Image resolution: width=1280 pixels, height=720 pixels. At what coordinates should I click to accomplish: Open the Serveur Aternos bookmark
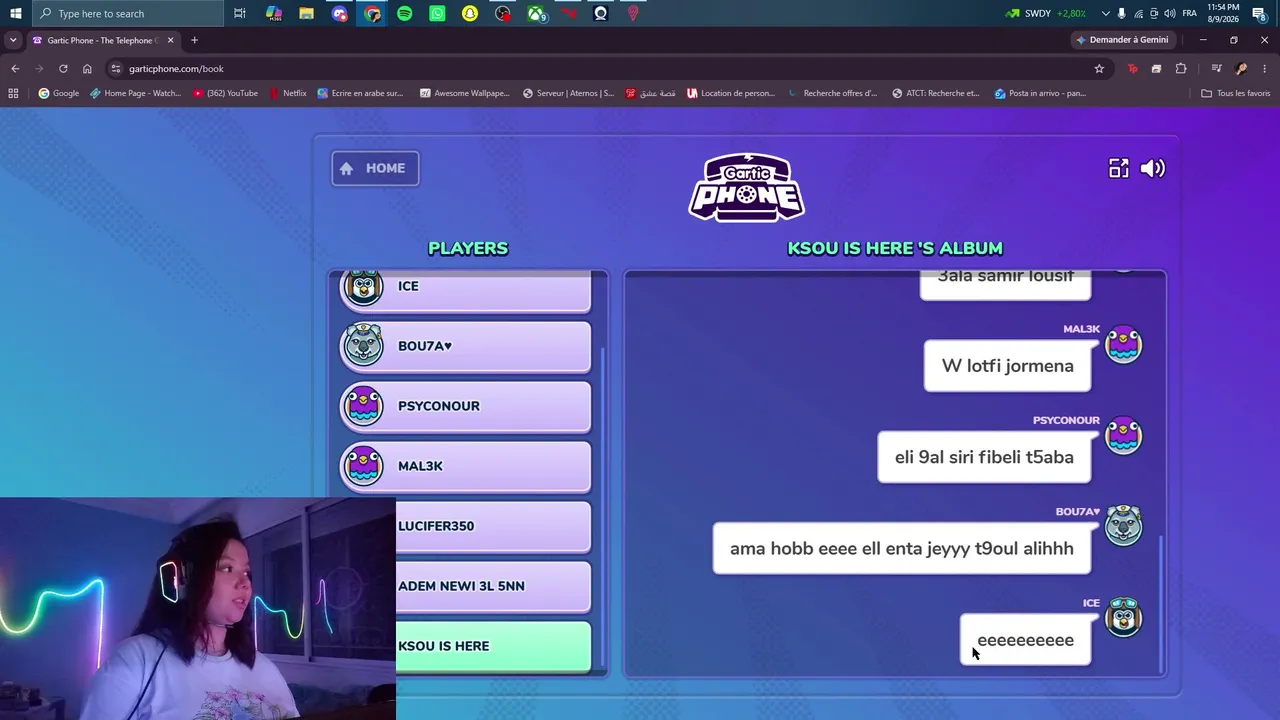click(x=568, y=93)
